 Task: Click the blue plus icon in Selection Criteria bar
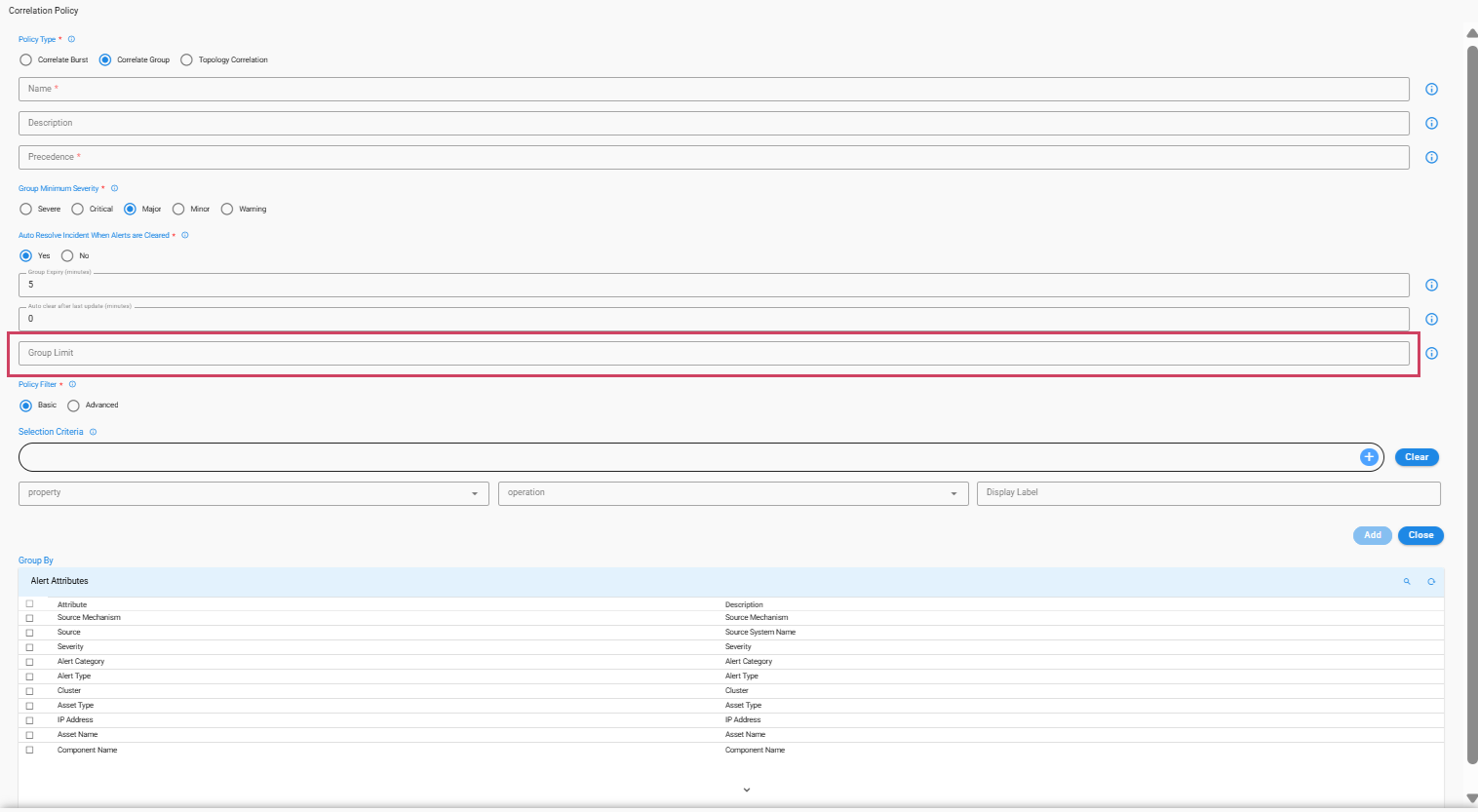1369,457
